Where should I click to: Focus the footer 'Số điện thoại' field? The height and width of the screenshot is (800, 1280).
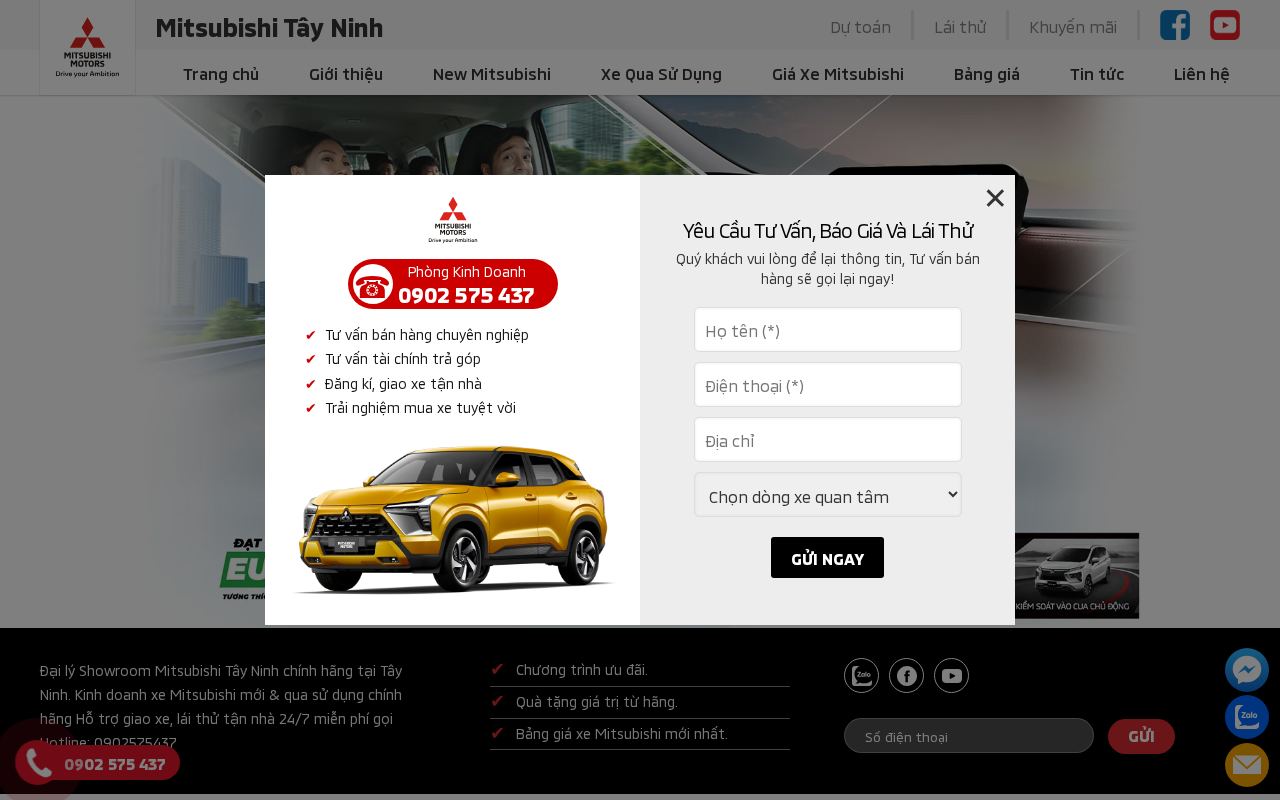[969, 736]
